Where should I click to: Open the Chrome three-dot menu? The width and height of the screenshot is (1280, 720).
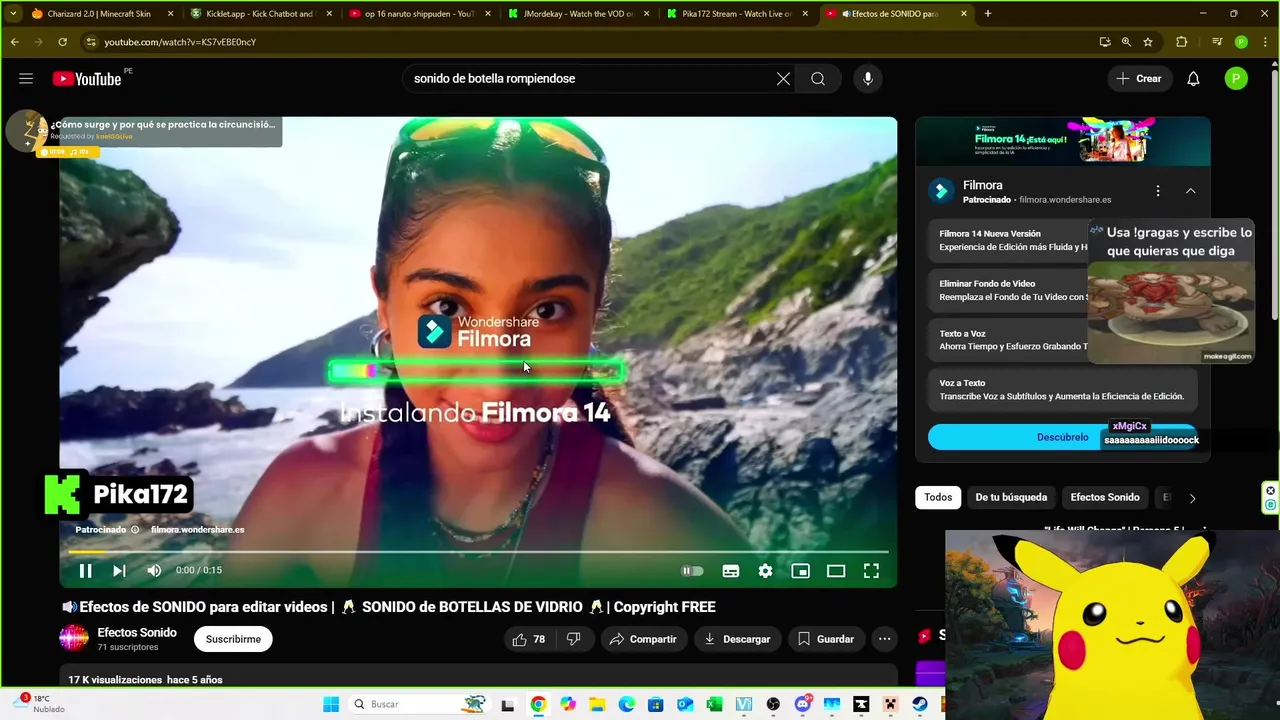[x=1265, y=42]
